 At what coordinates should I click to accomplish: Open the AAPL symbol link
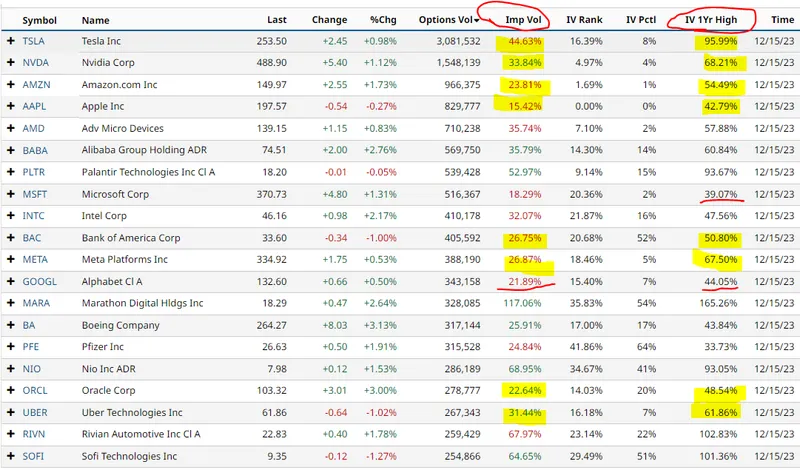34,106
